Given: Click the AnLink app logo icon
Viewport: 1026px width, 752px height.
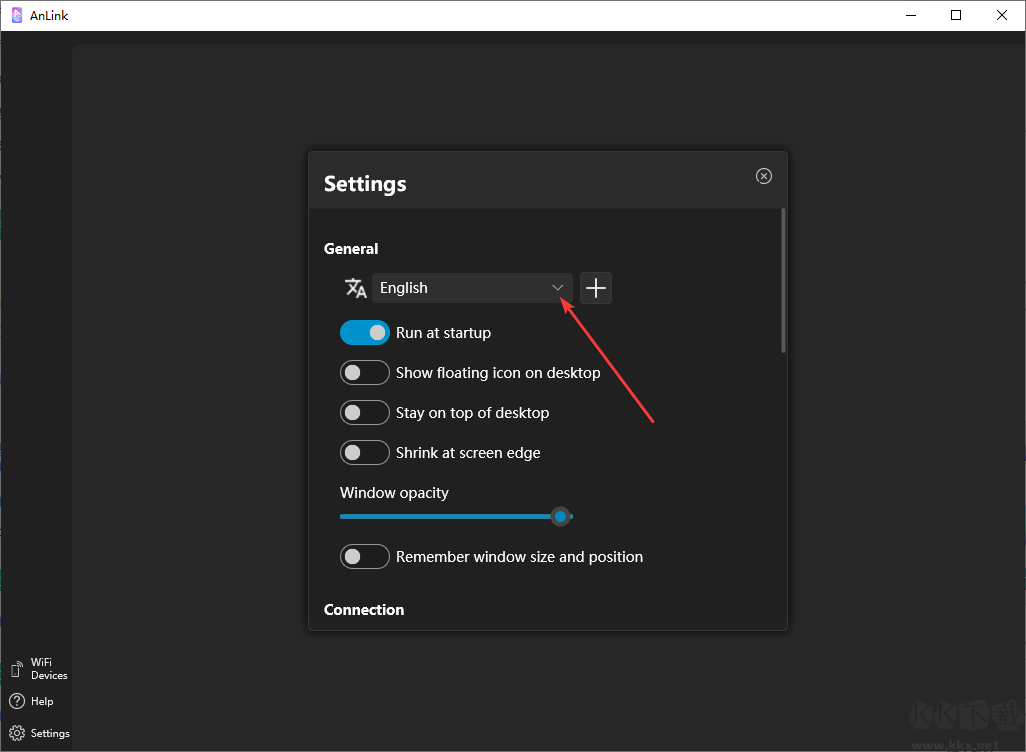Looking at the screenshot, I should 16,15.
